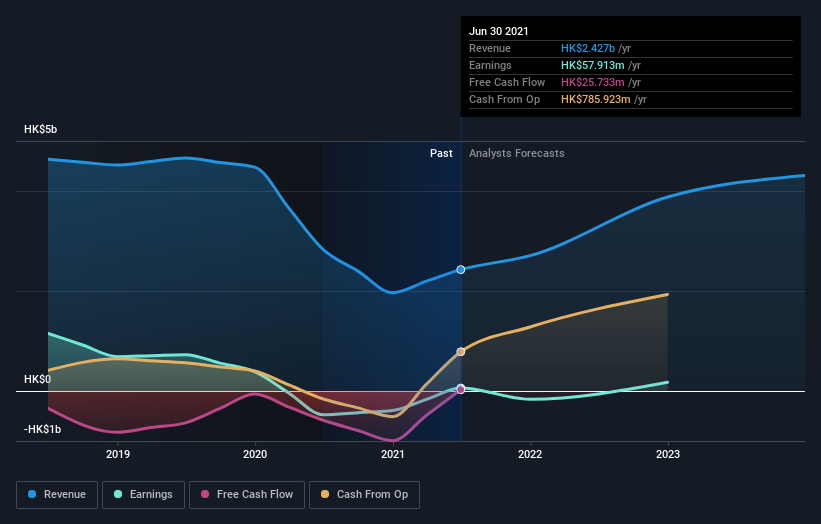Screen dimensions: 821x524
Task: Toggle the Free Cash Flow legend button
Action: (247, 495)
